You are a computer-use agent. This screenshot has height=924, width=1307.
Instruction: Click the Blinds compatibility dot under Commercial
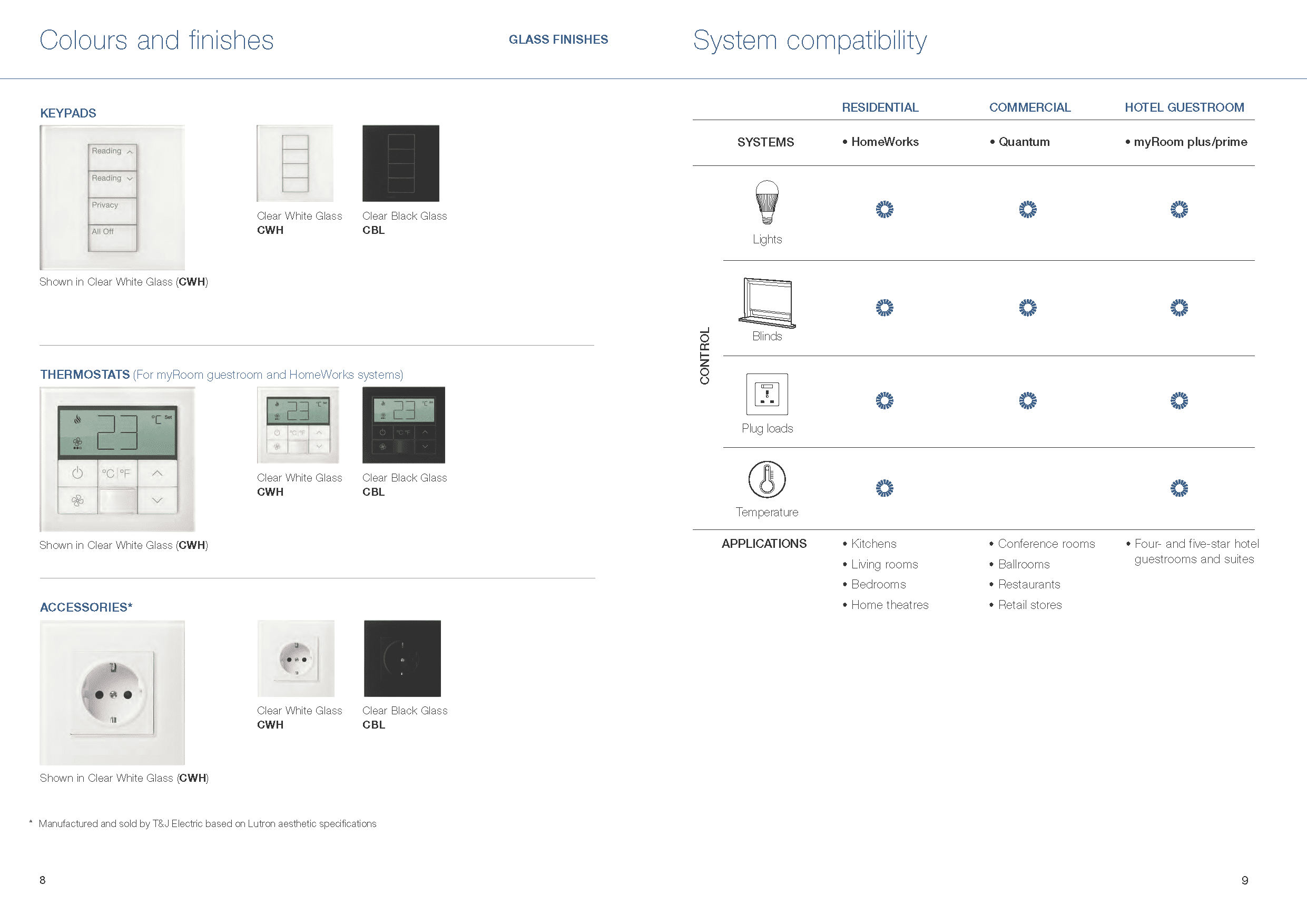point(1027,308)
